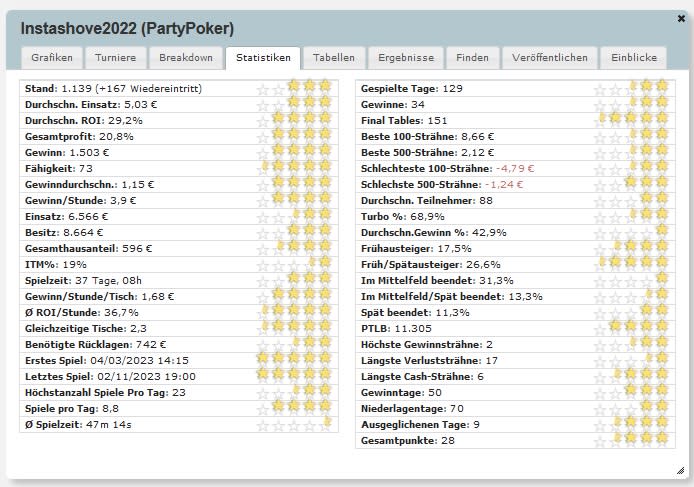This screenshot has width=694, height=487.
Task: Select the Gewinne: 34 text
Action: coord(393,104)
